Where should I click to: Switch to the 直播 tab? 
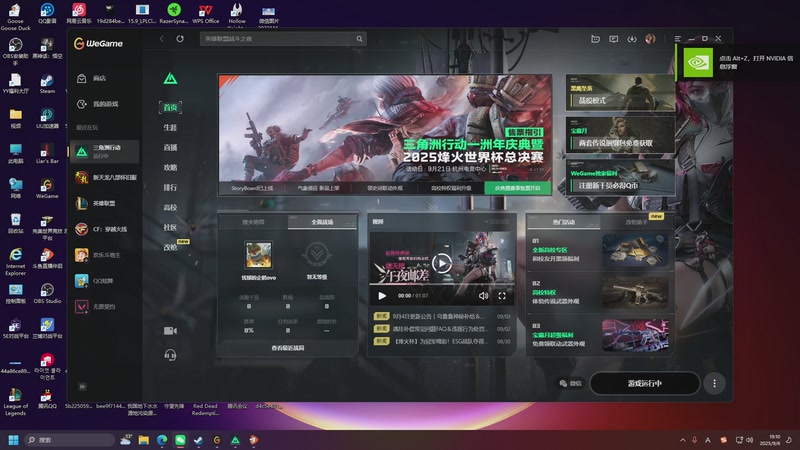pos(170,147)
